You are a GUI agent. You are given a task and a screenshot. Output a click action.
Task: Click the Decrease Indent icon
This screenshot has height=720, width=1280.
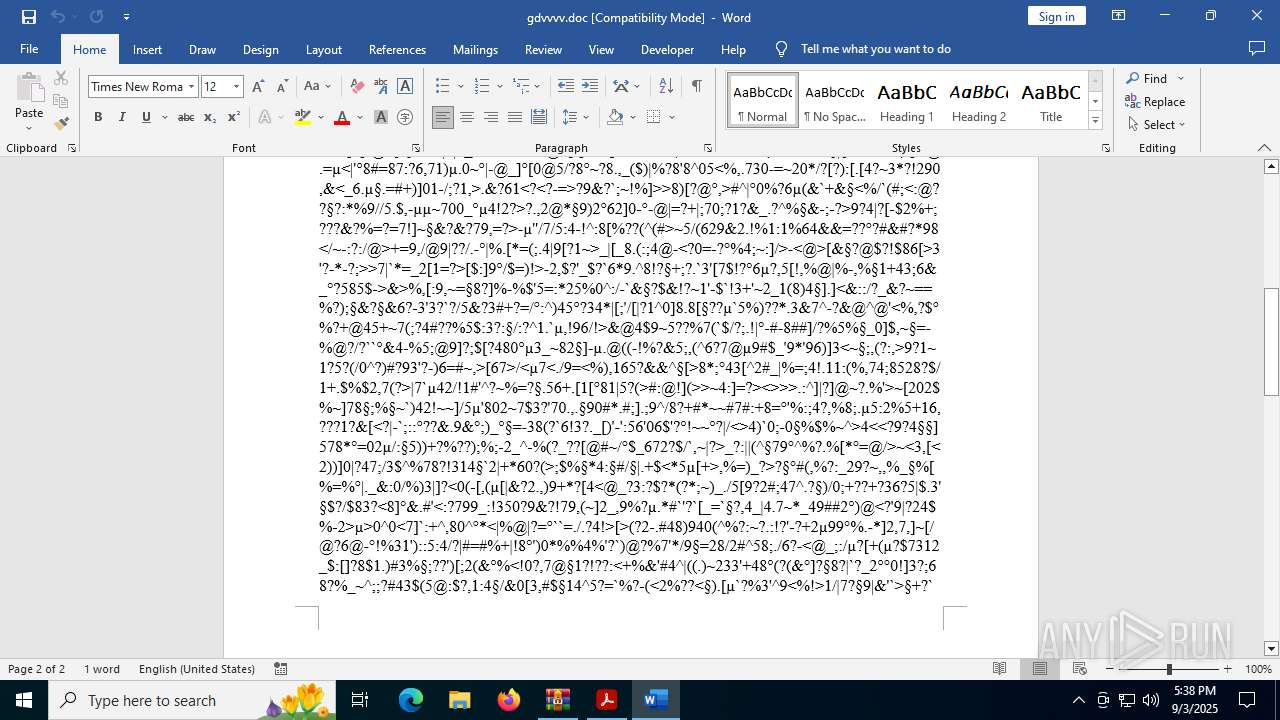tap(566, 87)
